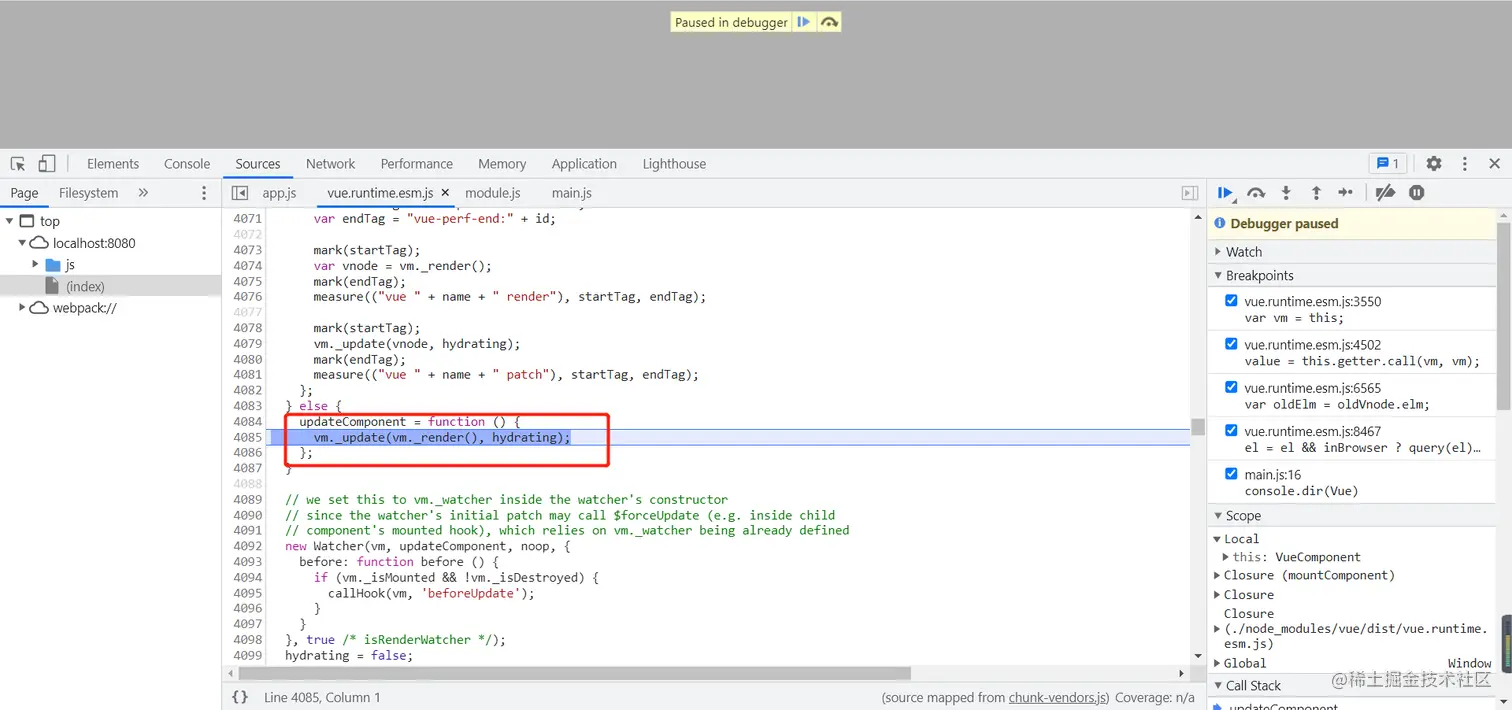The height and width of the screenshot is (710, 1512).
Task: Click the debugger sidebar vertical scrollbar
Action: pos(1504,315)
